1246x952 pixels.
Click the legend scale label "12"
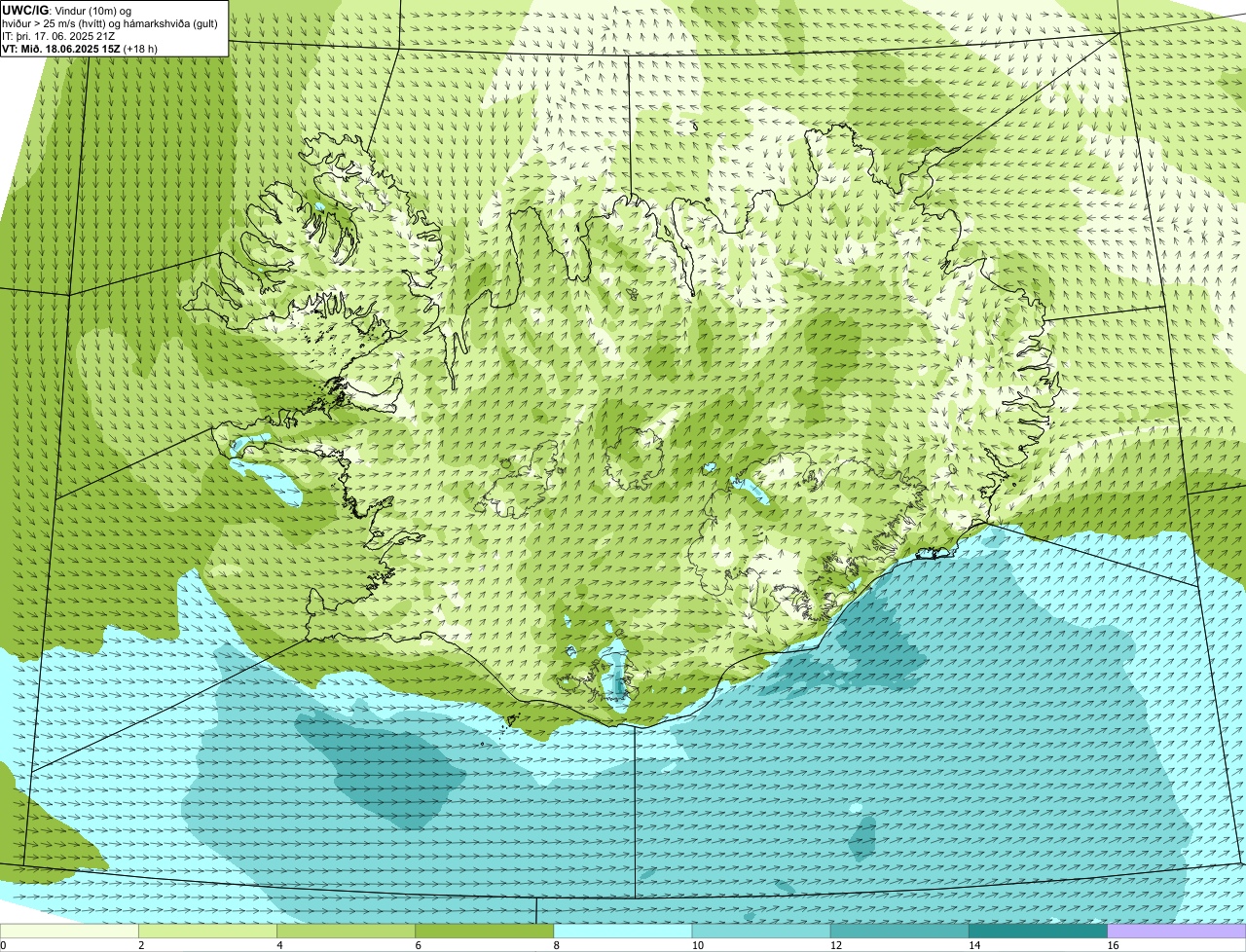click(835, 945)
